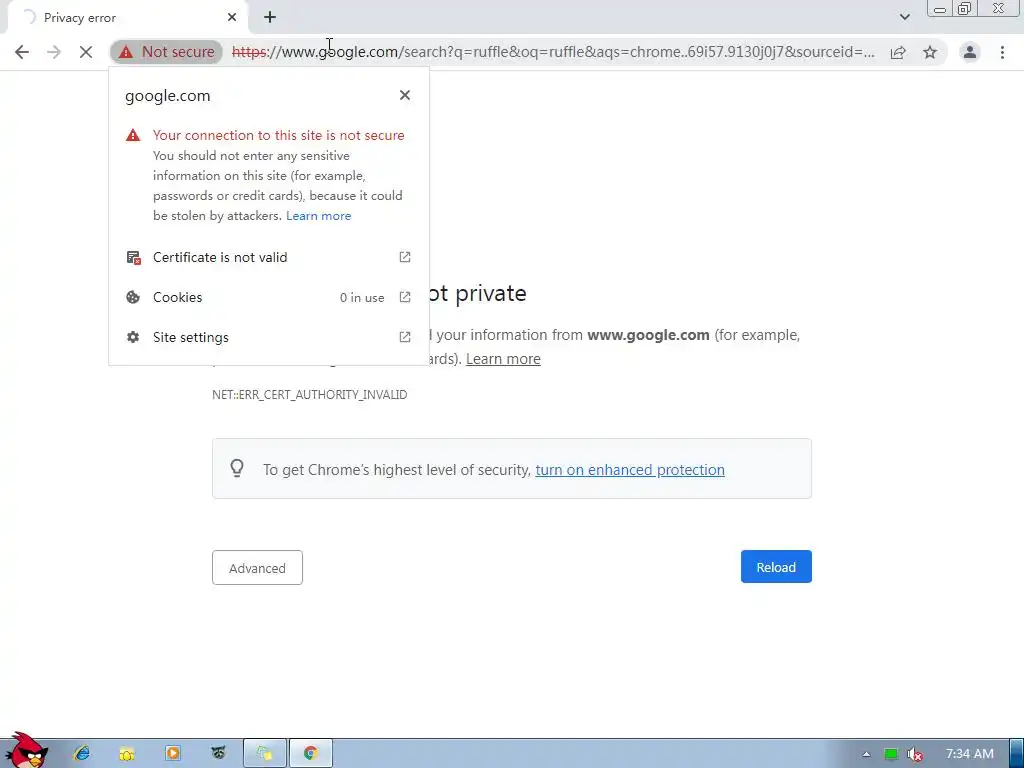Screen dimensions: 1024x768
Task: Open a new tab
Action: (270, 18)
